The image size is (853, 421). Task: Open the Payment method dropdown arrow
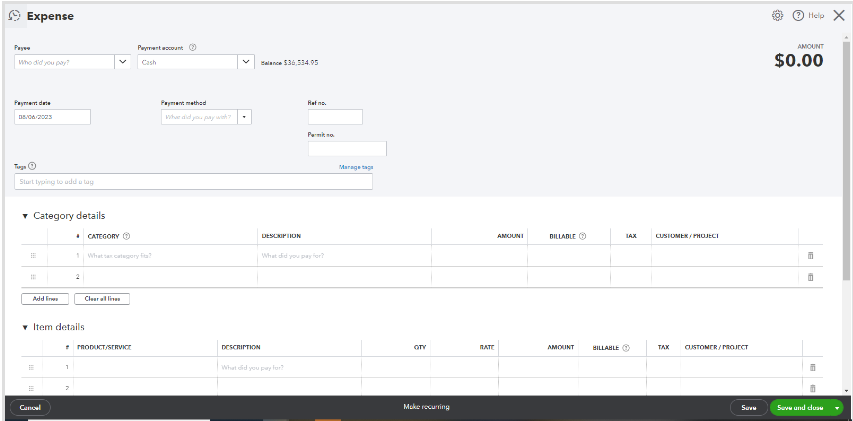[244, 117]
